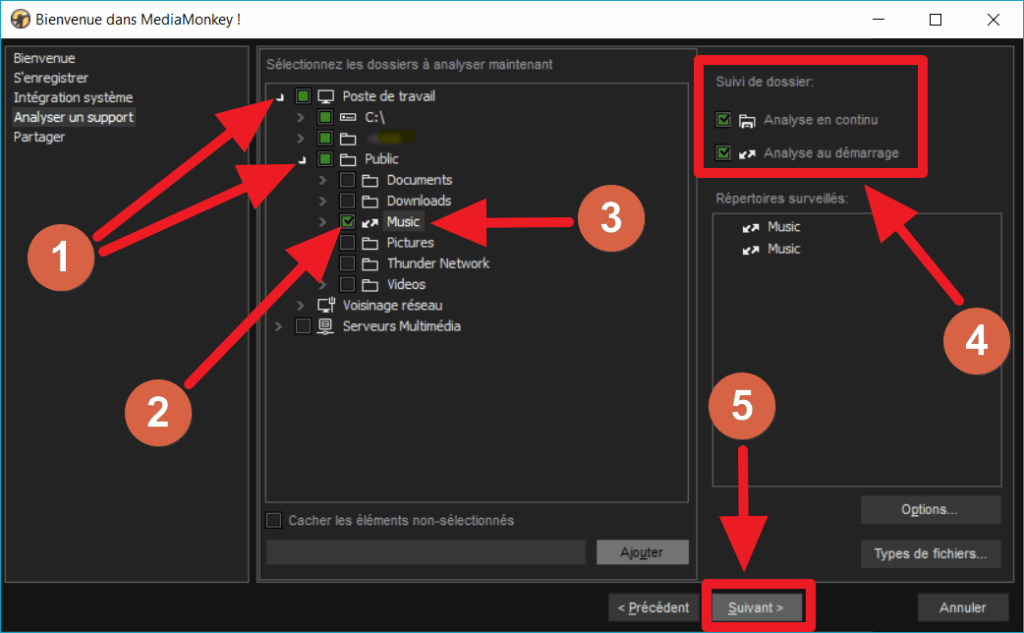The image size is (1024, 633).
Task: Click the Pictures folder icon
Action: pos(370,243)
